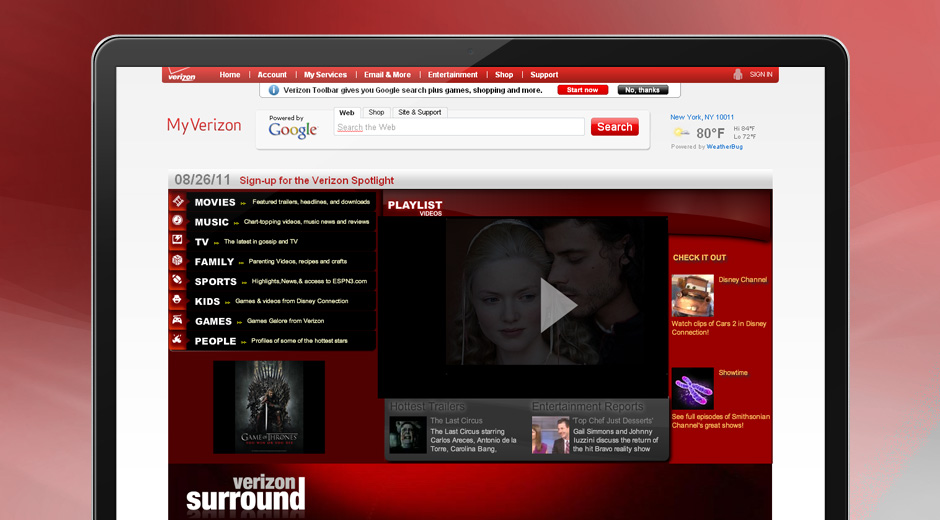Select the Shop search tab
This screenshot has width=940, height=520.
coord(376,112)
